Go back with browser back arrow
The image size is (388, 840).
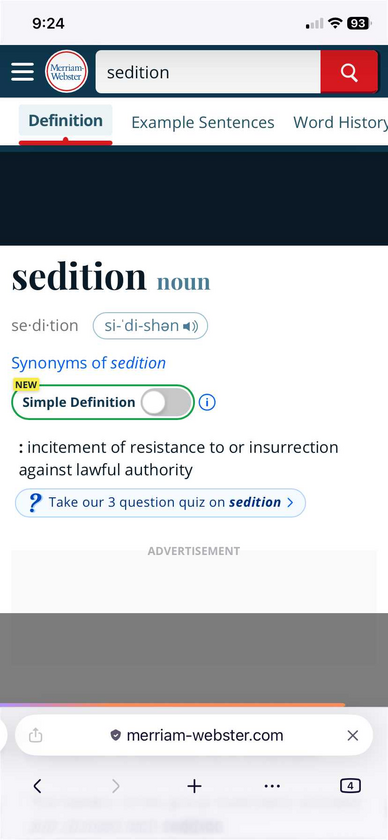(37, 786)
